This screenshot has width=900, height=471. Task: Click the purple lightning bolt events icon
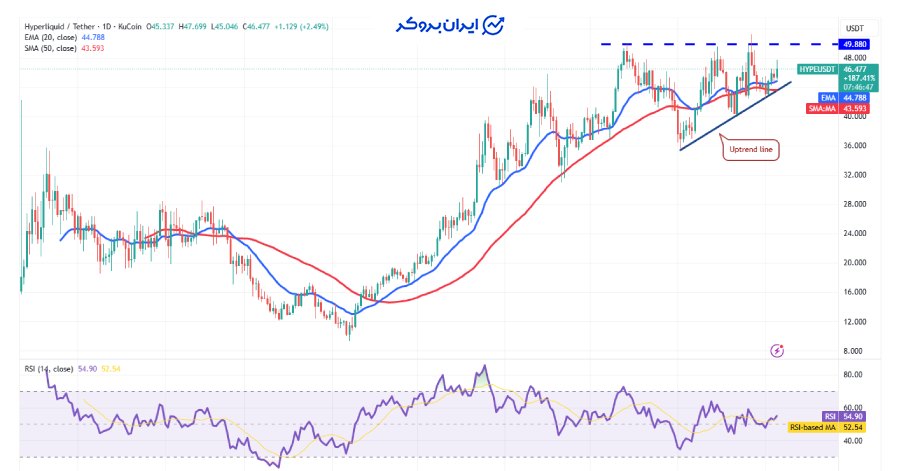[777, 350]
